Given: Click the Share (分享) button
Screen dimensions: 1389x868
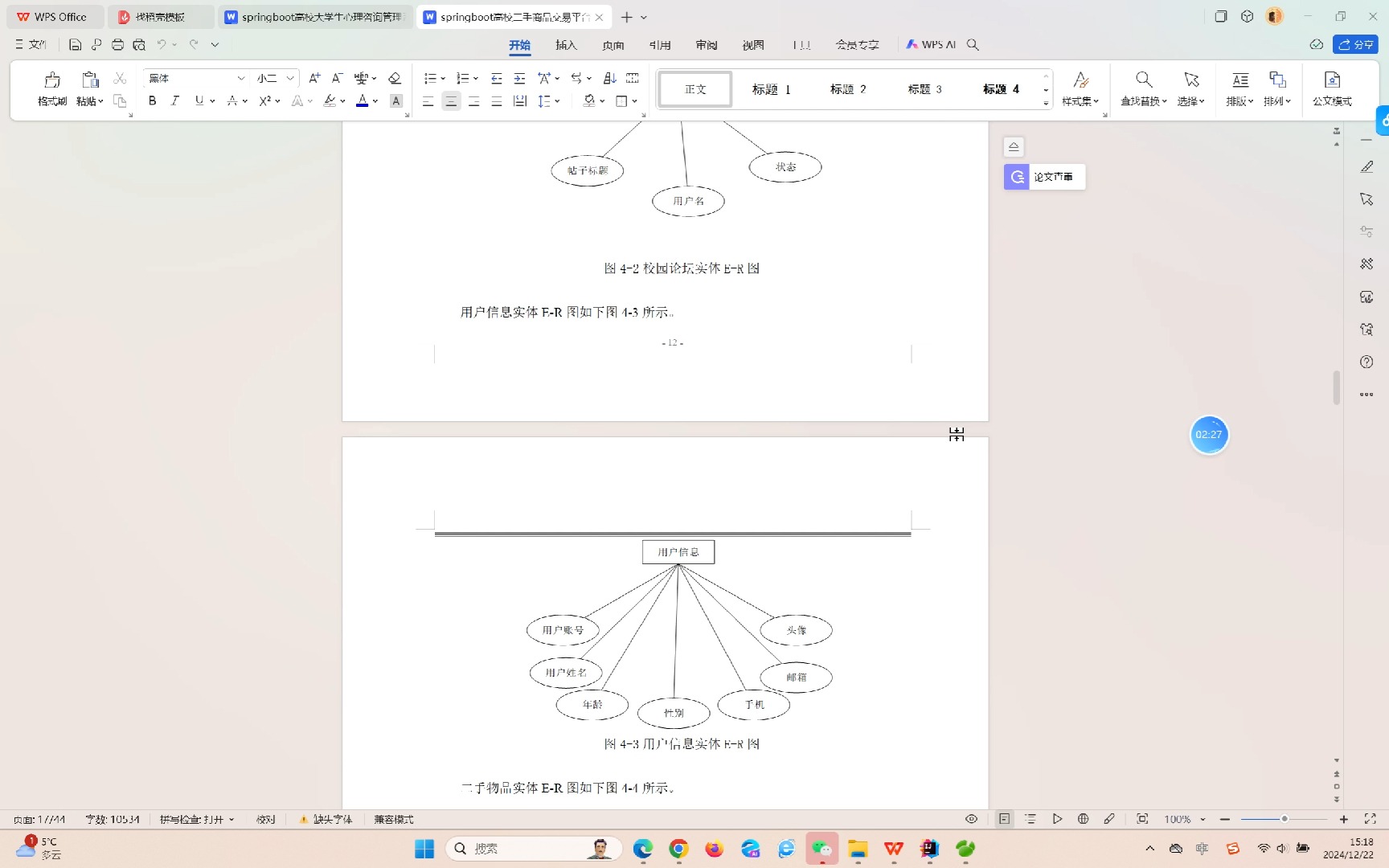Looking at the screenshot, I should [1355, 44].
